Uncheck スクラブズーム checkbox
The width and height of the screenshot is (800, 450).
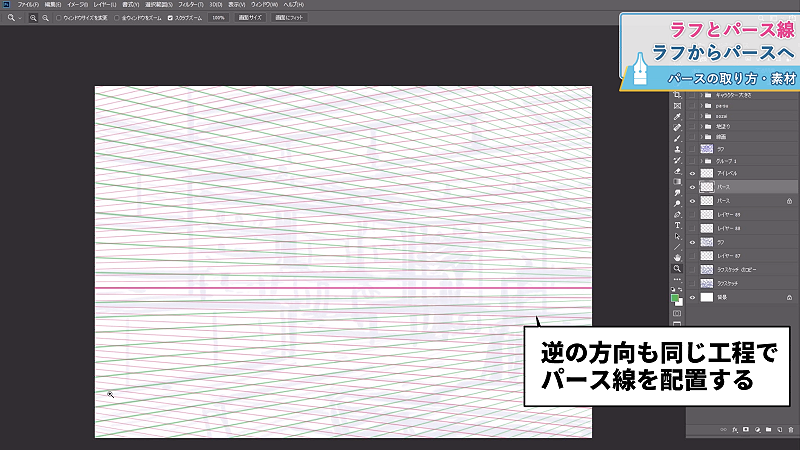[x=170, y=18]
